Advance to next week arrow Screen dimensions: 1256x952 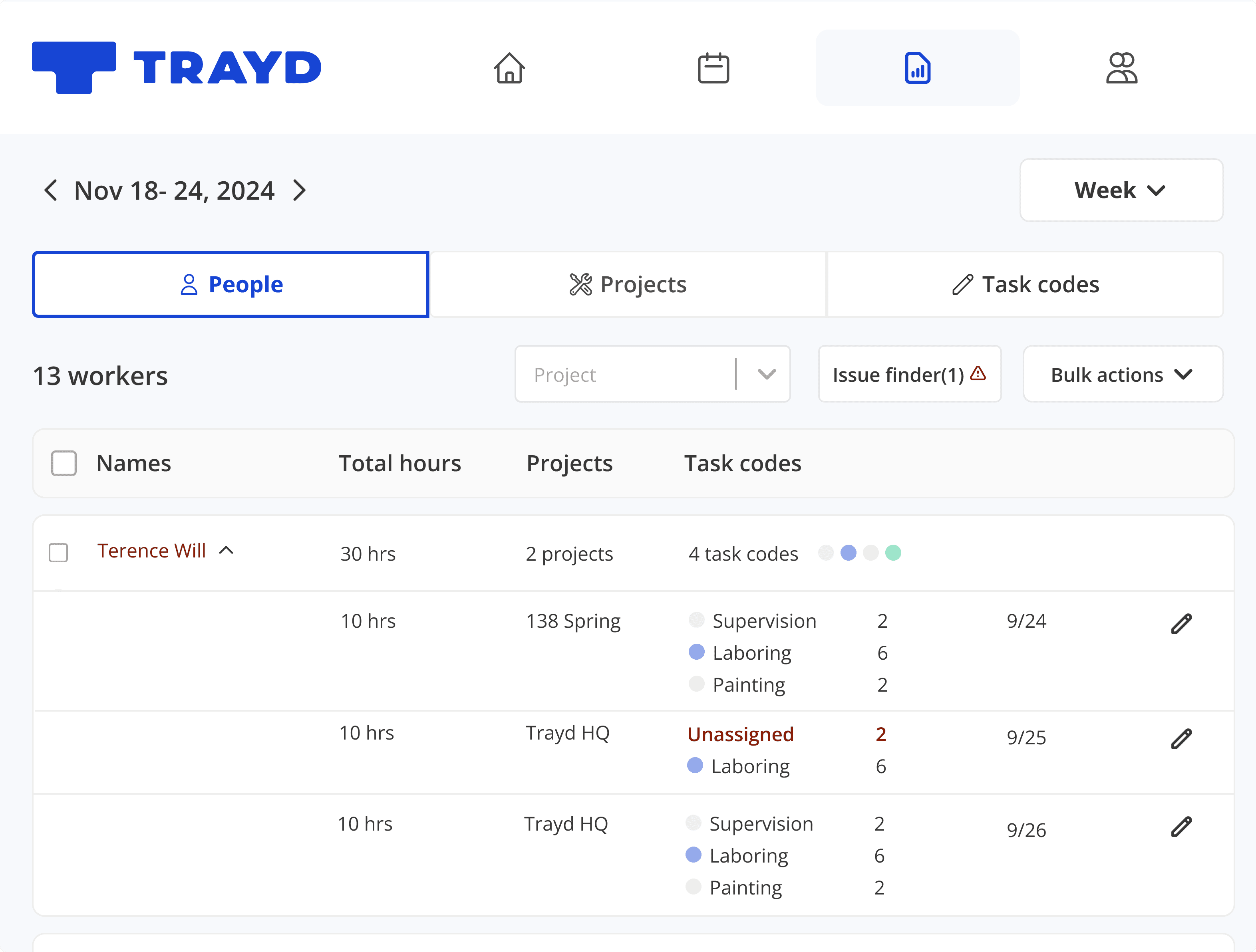click(299, 190)
